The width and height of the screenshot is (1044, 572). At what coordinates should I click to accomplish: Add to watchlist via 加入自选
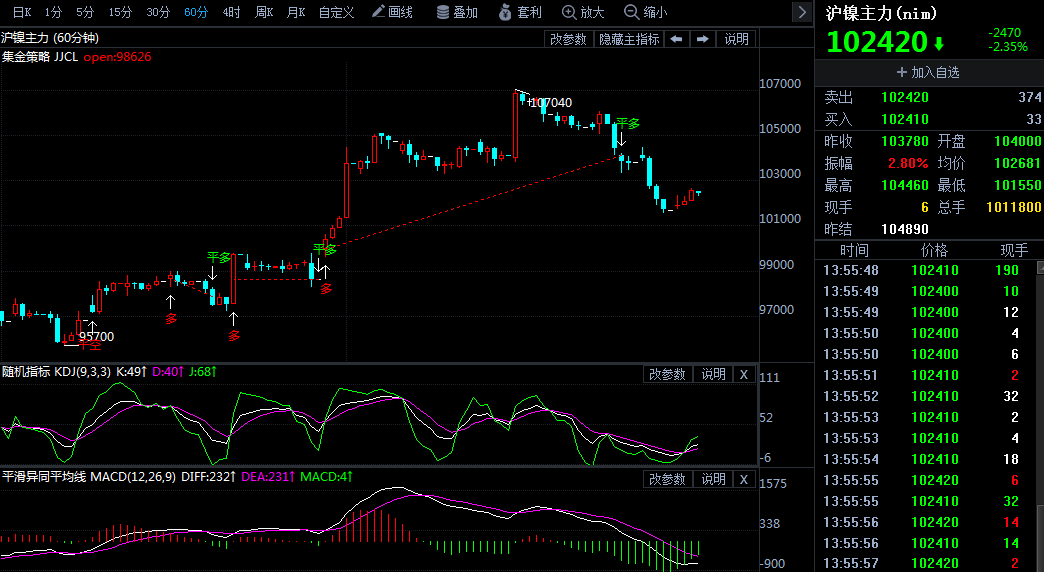click(x=928, y=73)
